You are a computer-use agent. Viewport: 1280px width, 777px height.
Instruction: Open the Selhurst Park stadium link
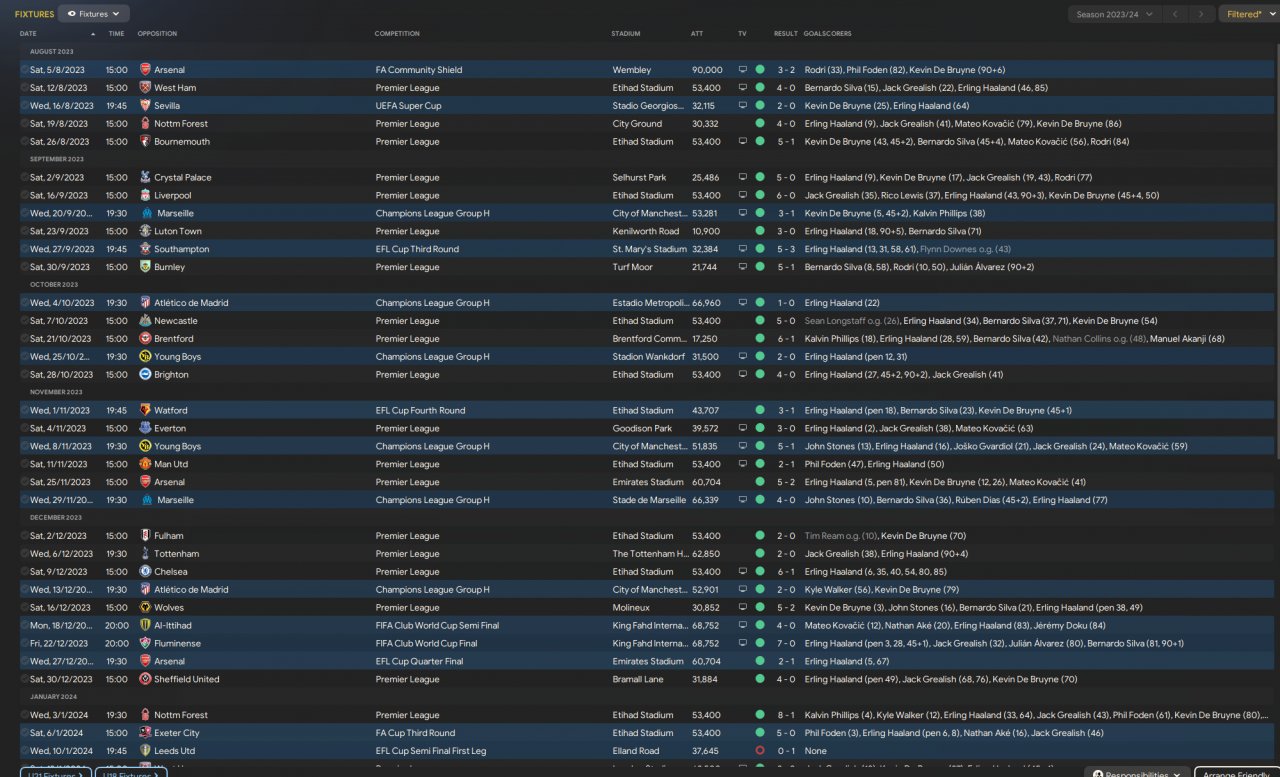click(x=639, y=178)
